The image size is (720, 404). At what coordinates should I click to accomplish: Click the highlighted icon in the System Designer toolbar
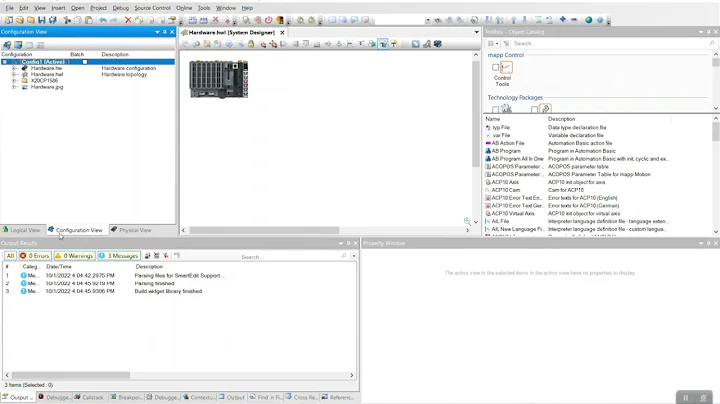coord(383,44)
